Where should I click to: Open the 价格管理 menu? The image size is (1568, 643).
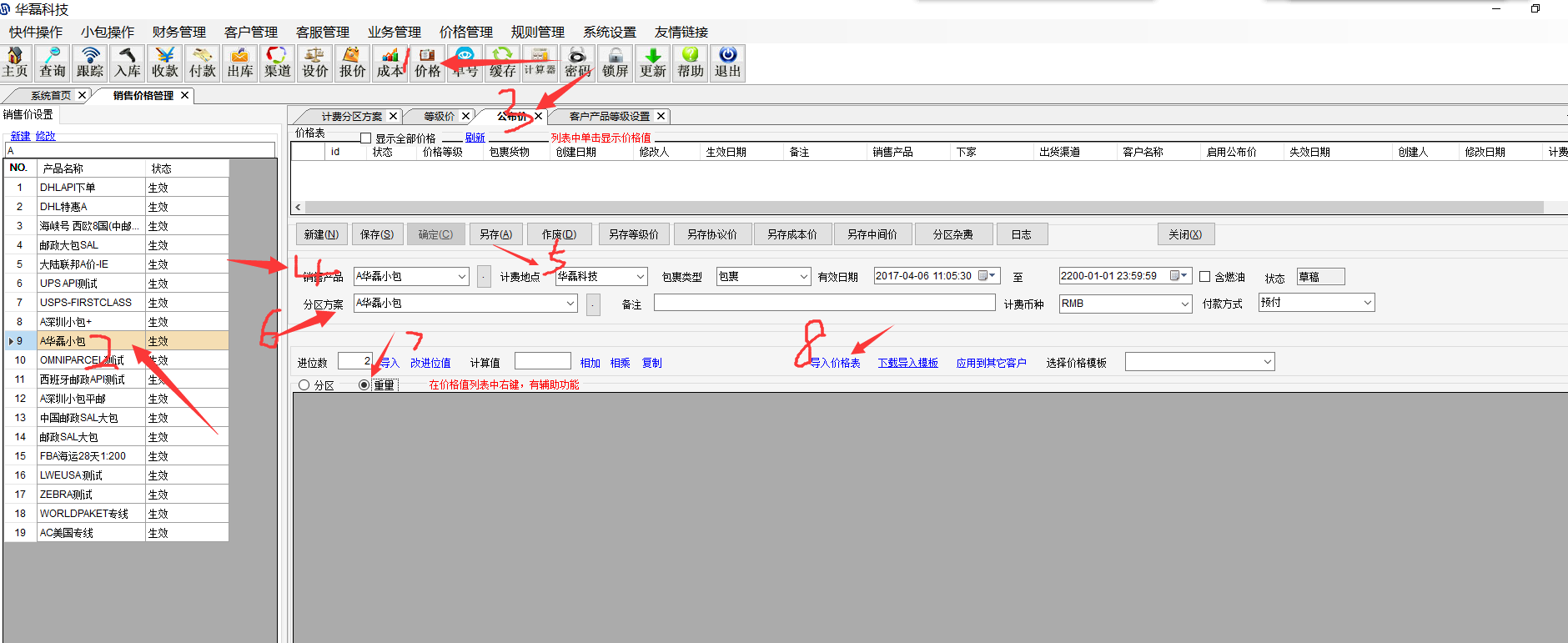(465, 32)
